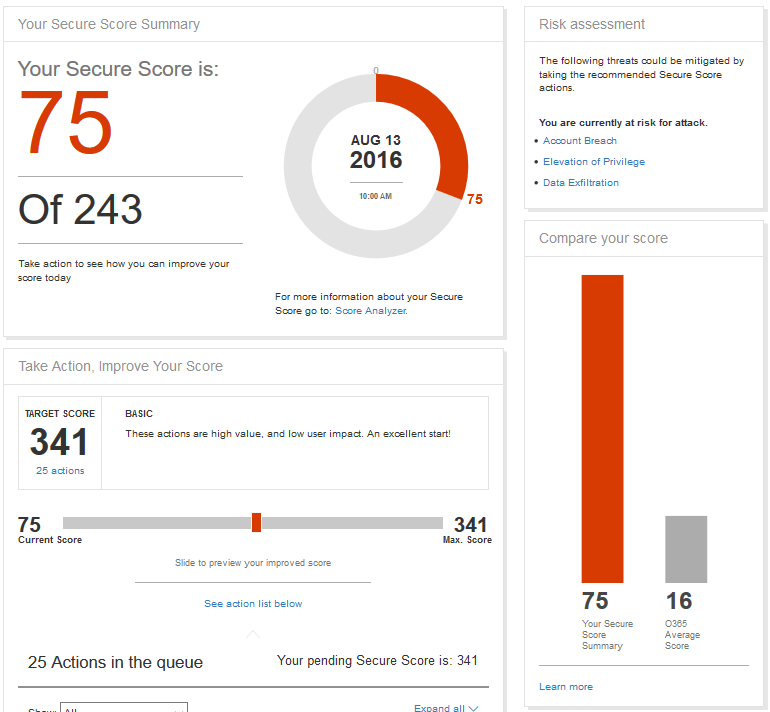Open the Score Analyzer link
Image resolution: width=770 pixels, height=712 pixels.
tap(370, 311)
